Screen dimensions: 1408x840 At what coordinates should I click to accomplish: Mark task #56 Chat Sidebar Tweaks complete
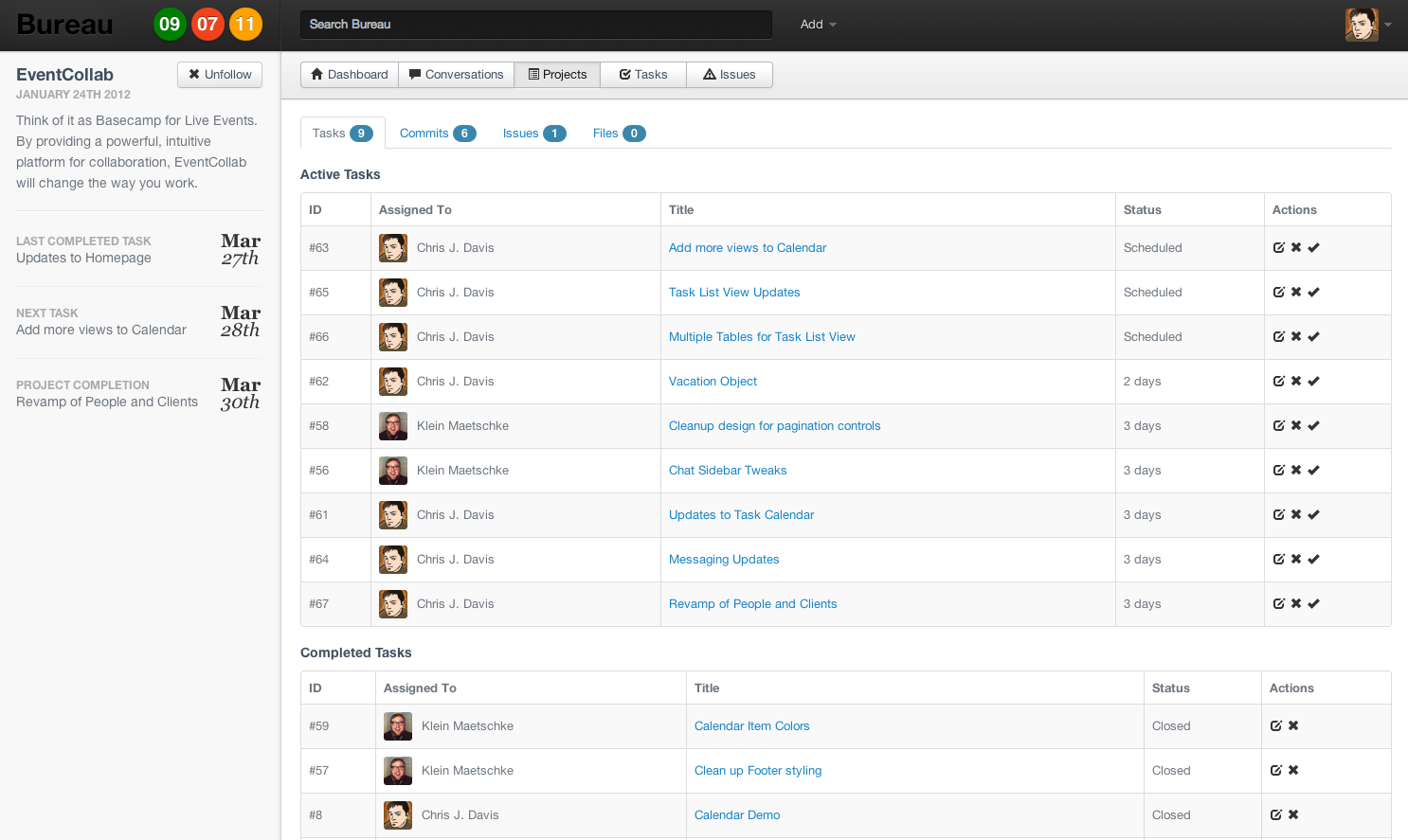pos(1314,471)
